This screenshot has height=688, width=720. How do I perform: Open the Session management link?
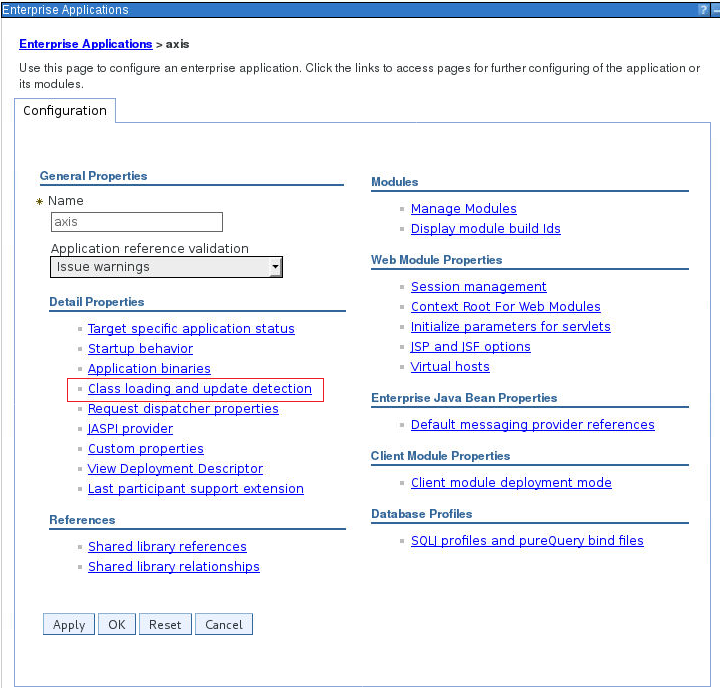pos(478,287)
